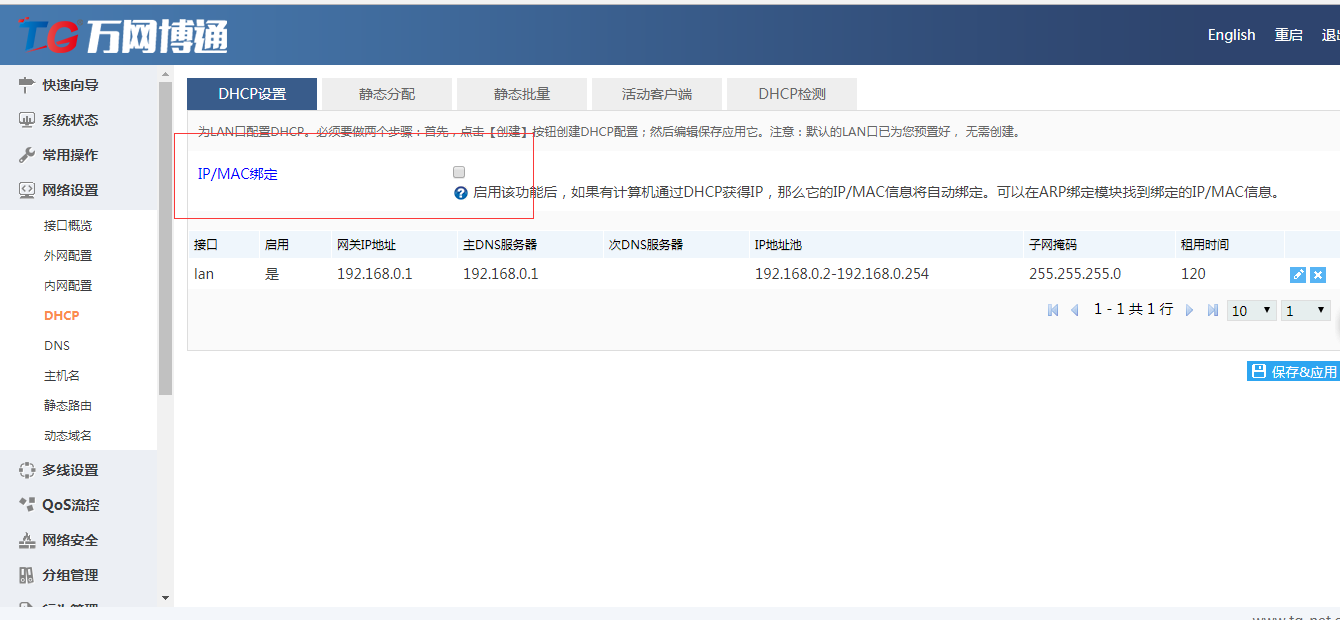Viewport: 1340px width, 620px height.
Task: Switch to the 静态批量 tab
Action: [x=522, y=94]
